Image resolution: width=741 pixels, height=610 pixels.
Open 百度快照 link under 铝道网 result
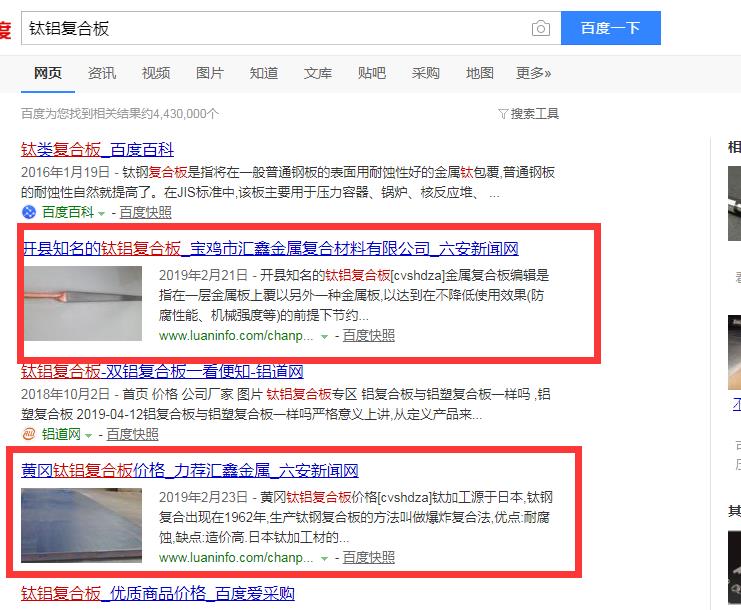pyautogui.click(x=132, y=434)
